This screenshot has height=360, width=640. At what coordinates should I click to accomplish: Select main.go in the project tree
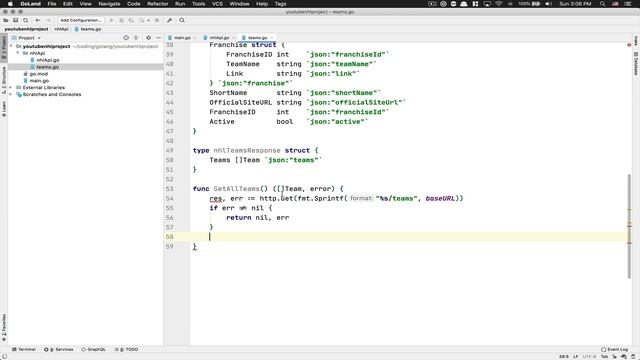click(x=39, y=81)
